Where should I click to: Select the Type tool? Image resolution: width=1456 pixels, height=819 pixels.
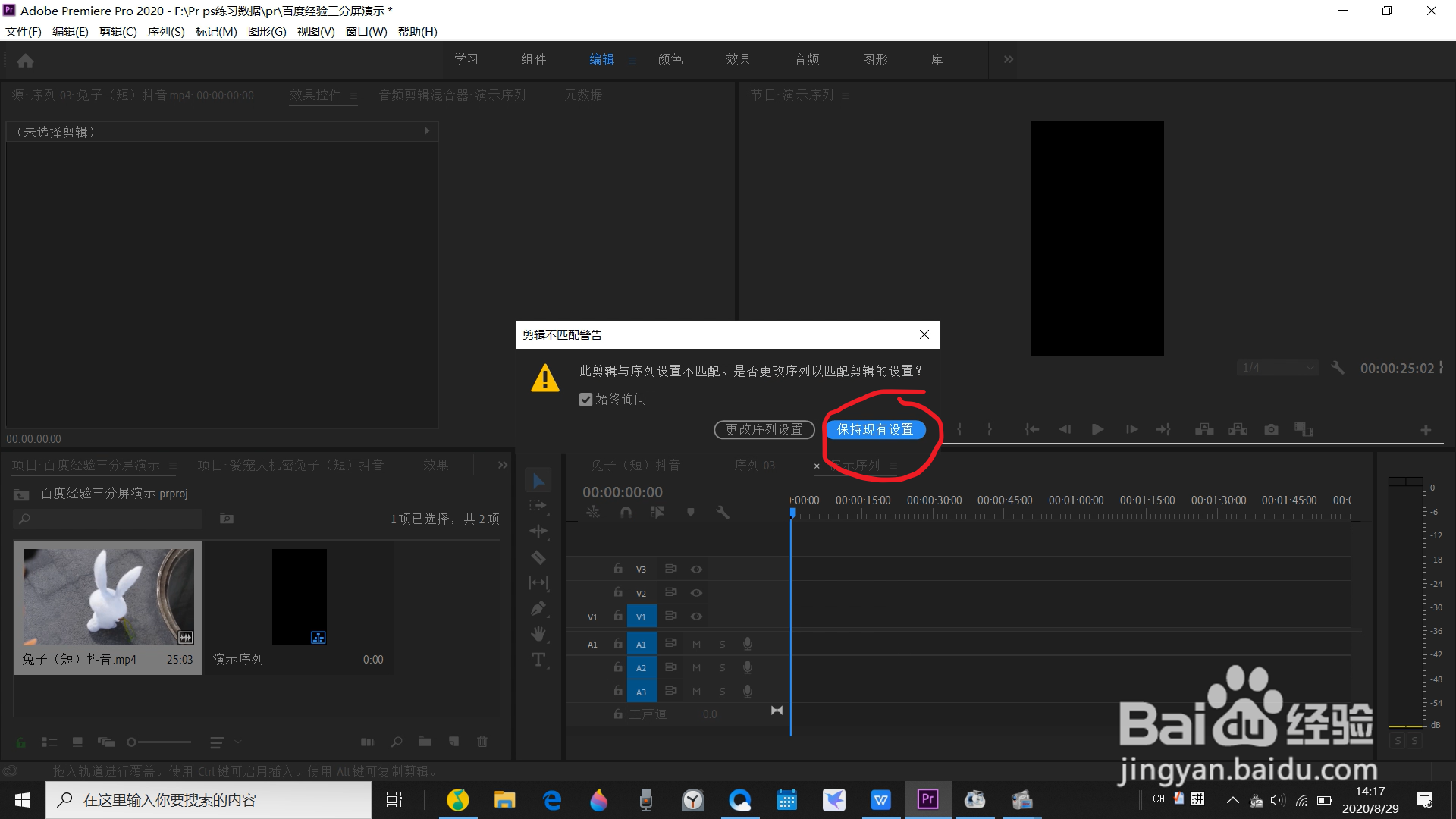pos(538,660)
